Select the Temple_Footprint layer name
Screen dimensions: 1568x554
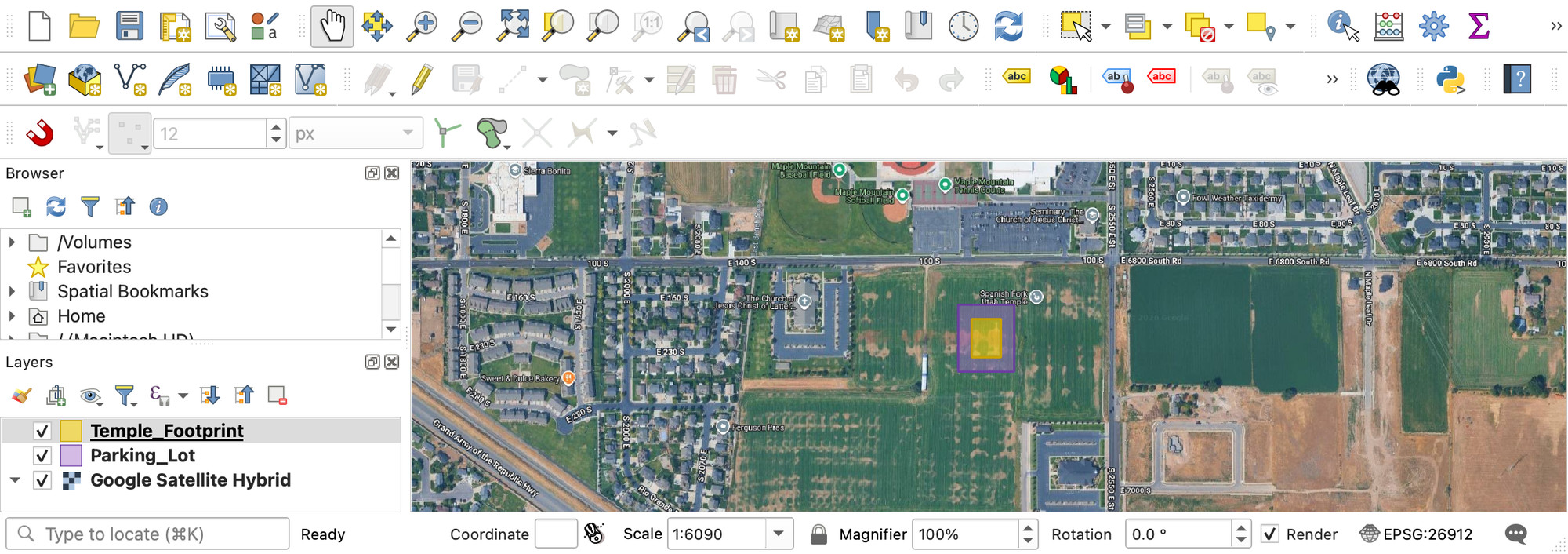pyautogui.click(x=167, y=431)
